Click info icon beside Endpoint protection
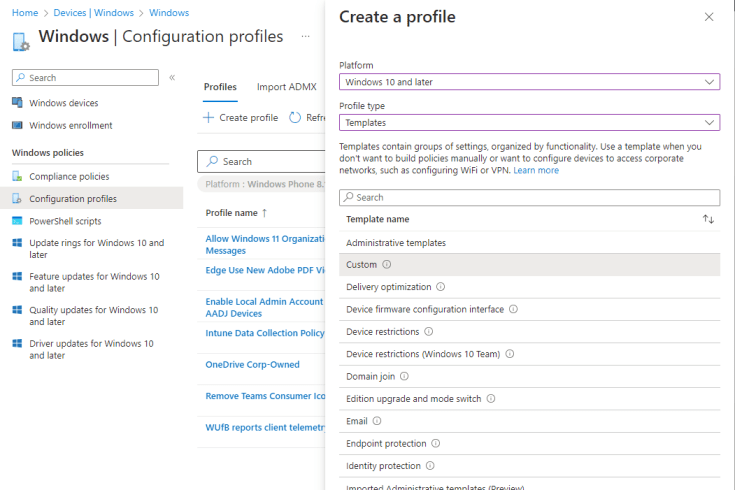 pos(436,443)
